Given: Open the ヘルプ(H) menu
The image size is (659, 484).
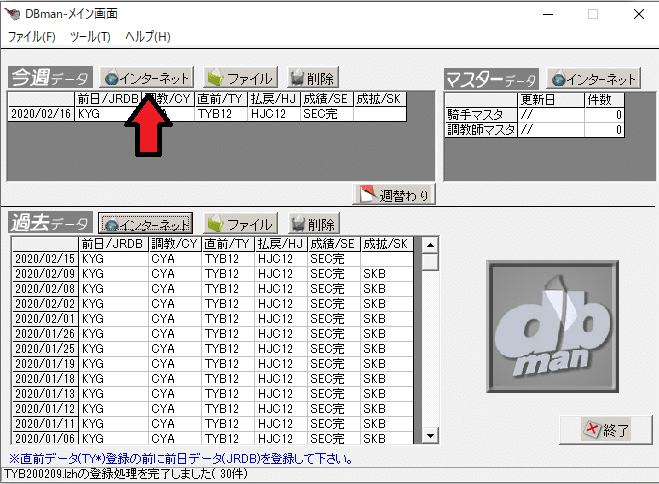Looking at the screenshot, I should coord(148,37).
